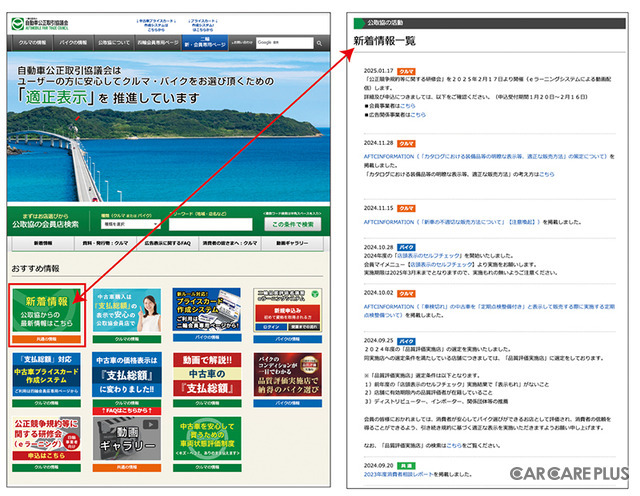Open the AFTCINFORMATION link dated 2024.11.28

pos(486,156)
